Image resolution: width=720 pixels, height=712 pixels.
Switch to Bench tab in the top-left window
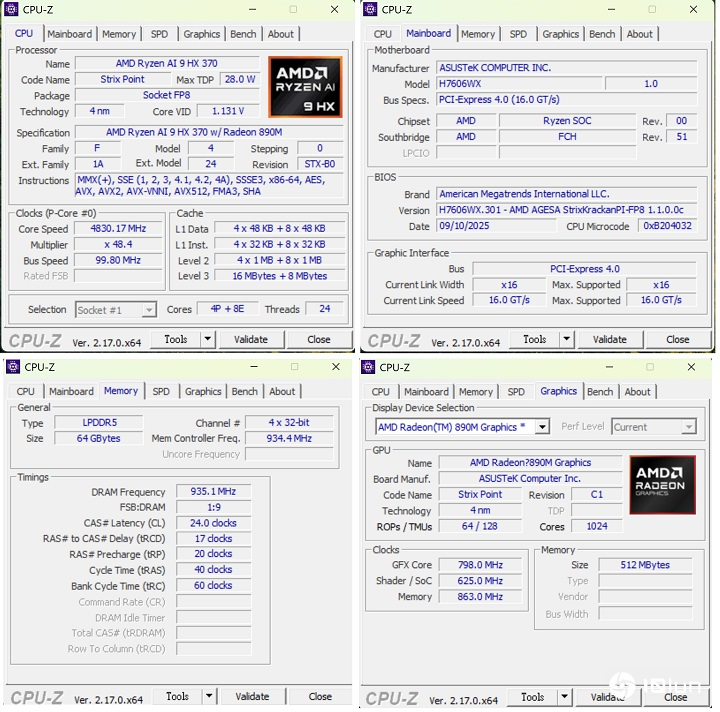pyautogui.click(x=243, y=34)
